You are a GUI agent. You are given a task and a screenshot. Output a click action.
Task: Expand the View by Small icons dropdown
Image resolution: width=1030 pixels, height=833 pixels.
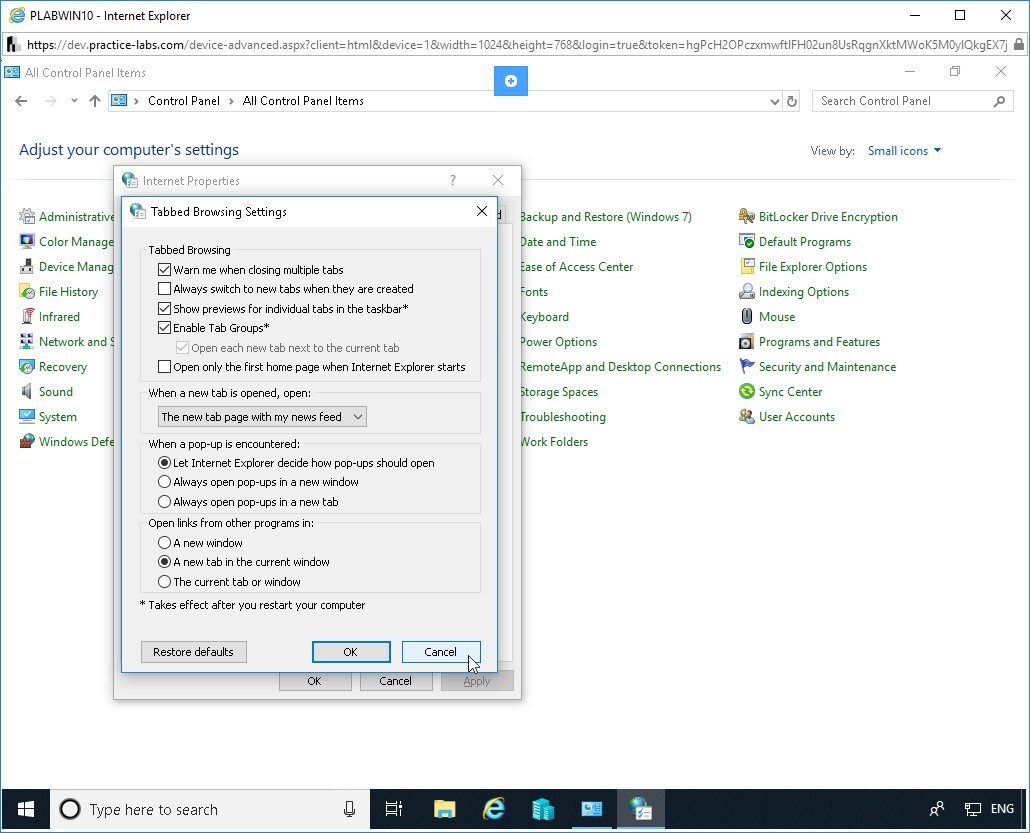tap(904, 150)
